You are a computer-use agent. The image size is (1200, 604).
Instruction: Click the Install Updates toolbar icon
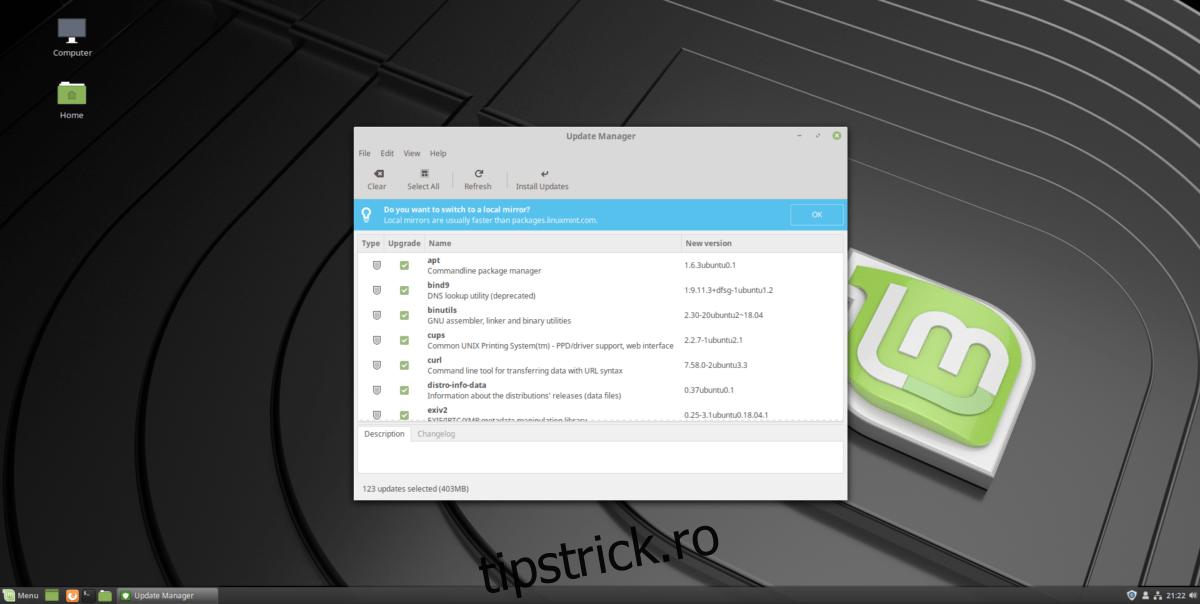click(544, 174)
